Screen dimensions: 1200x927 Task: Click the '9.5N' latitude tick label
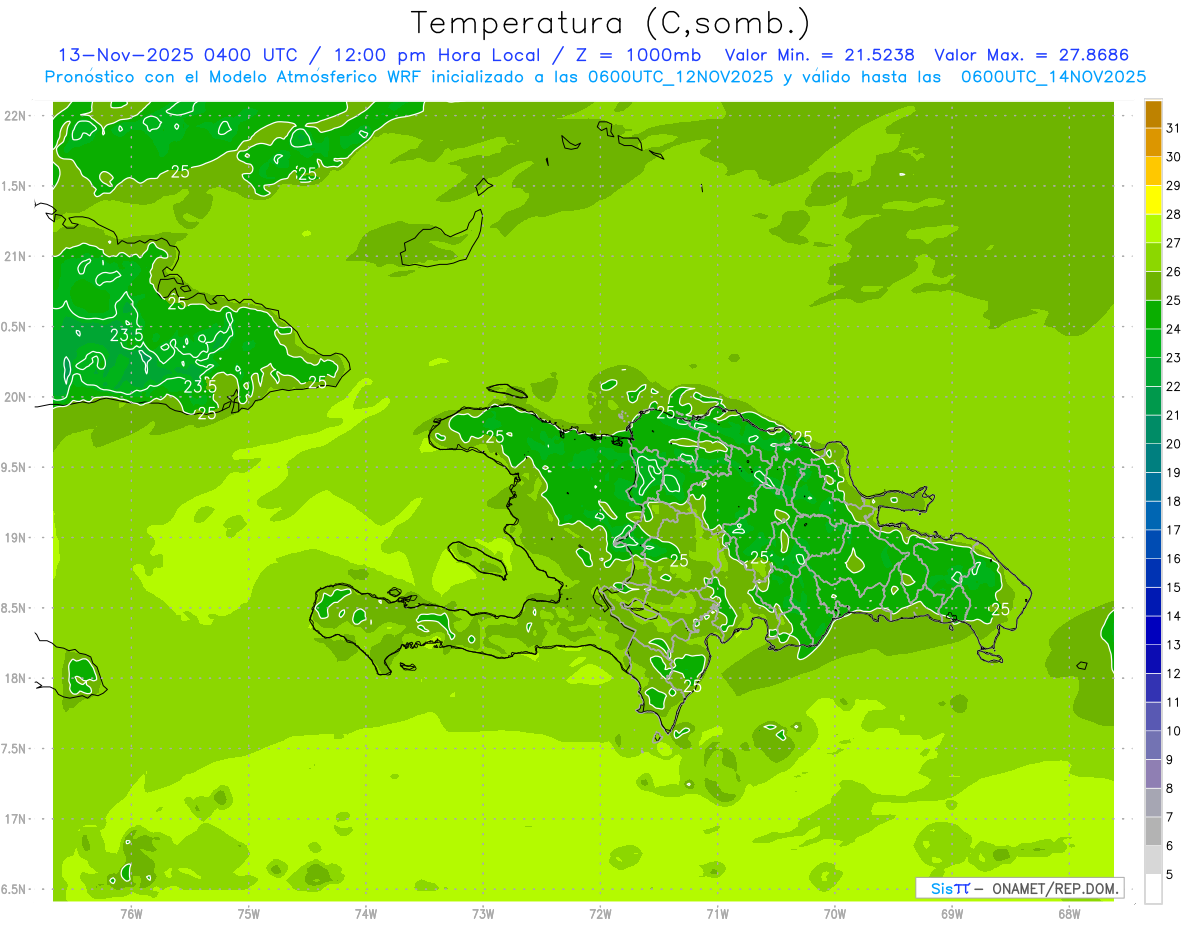point(14,467)
